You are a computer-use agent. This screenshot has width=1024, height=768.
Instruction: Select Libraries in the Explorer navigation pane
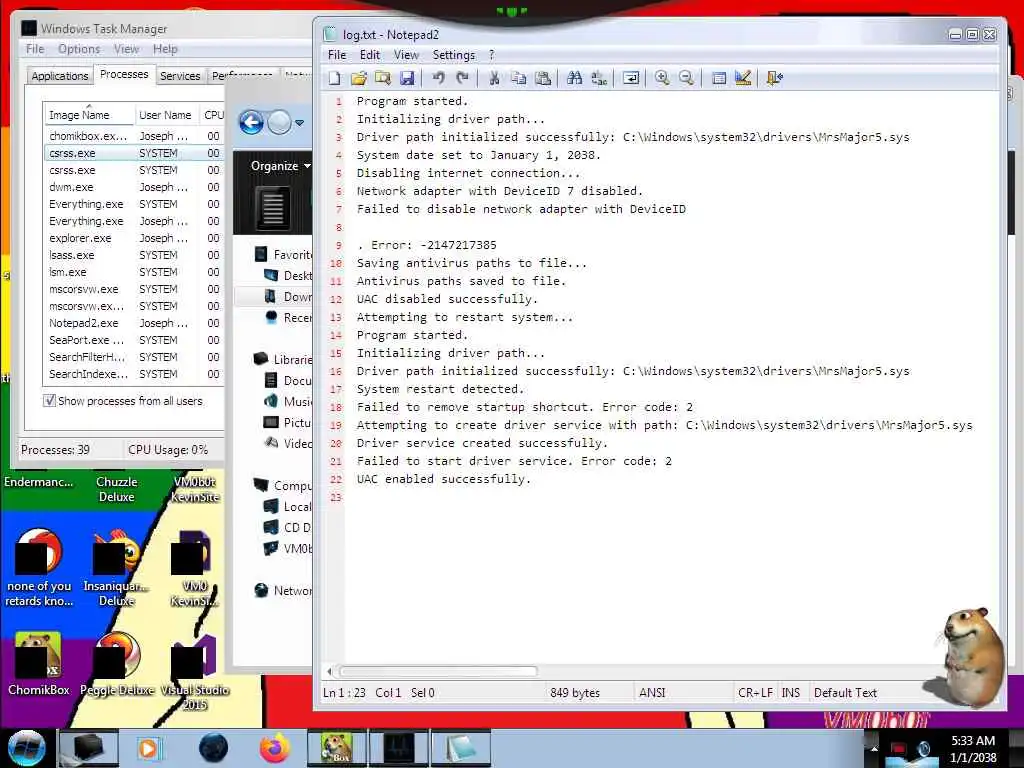[x=285, y=359]
